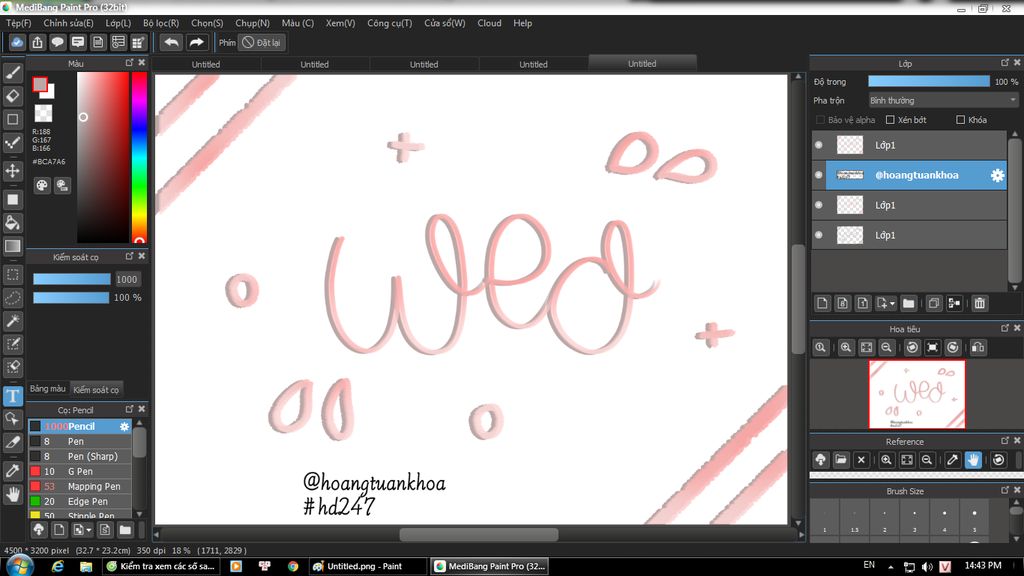Zoom in on the Navigator panel
The image size is (1024, 576).
846,347
